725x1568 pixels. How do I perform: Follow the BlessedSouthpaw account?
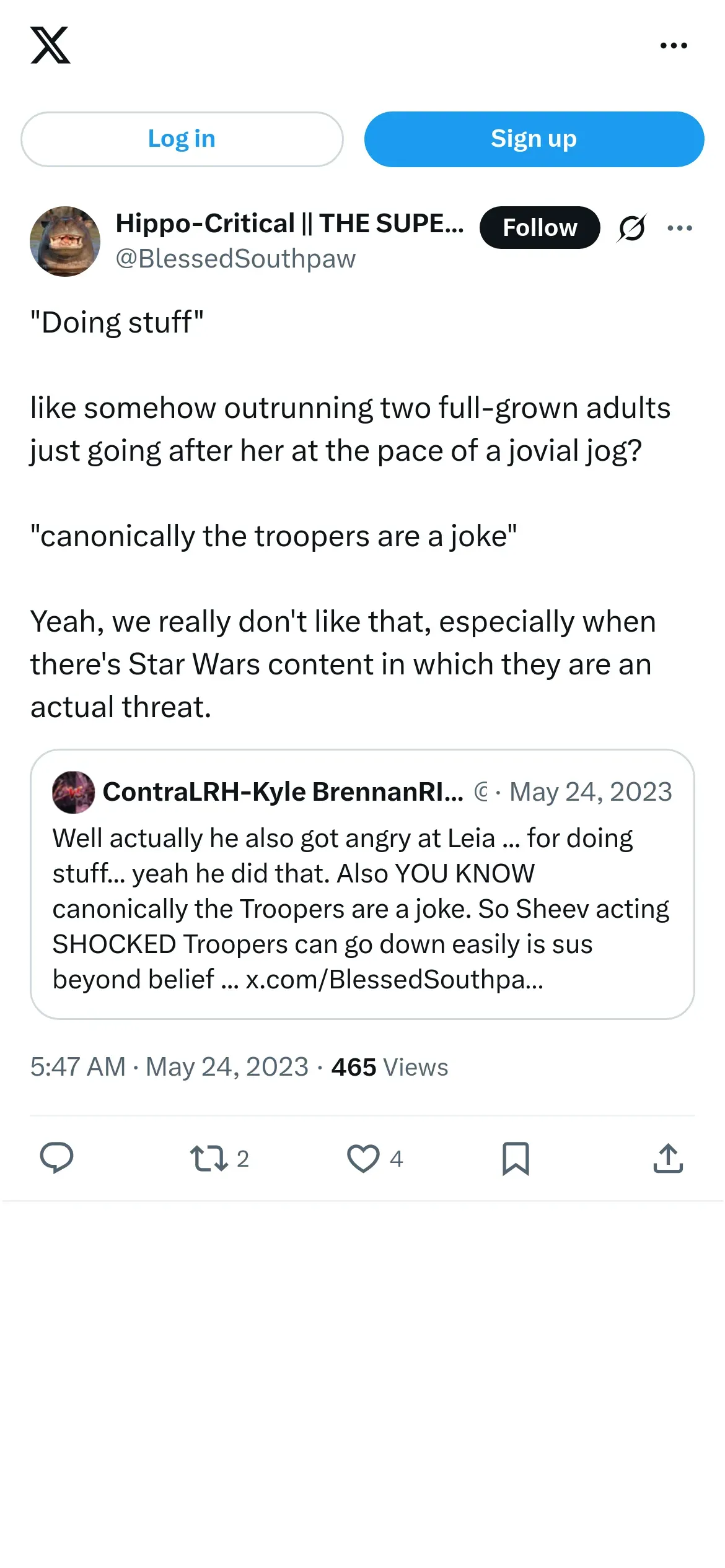pyautogui.click(x=540, y=227)
